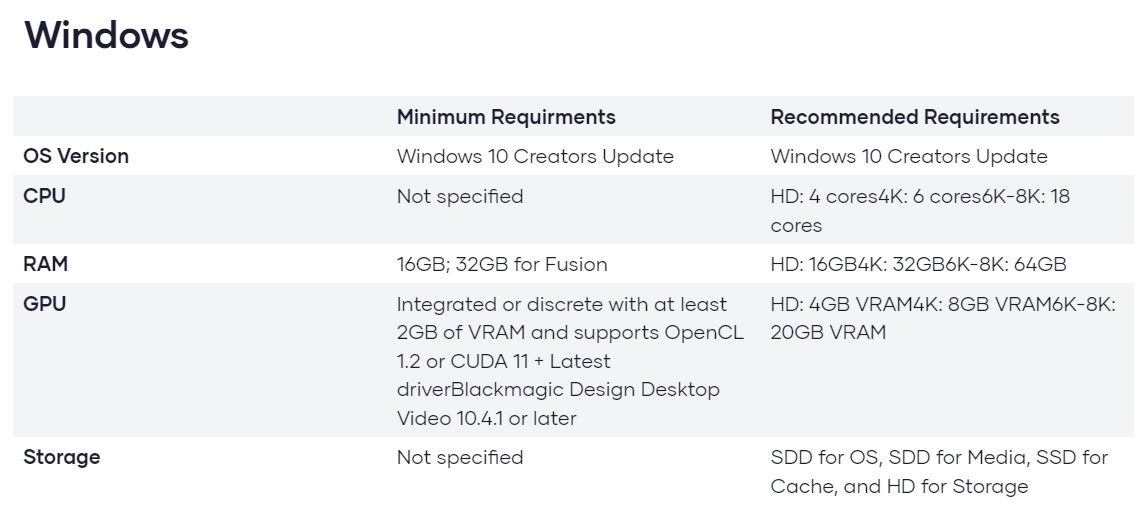Screen dimensions: 1148x530
Task: Select the Minimum Requirments column header
Action: tap(506, 117)
